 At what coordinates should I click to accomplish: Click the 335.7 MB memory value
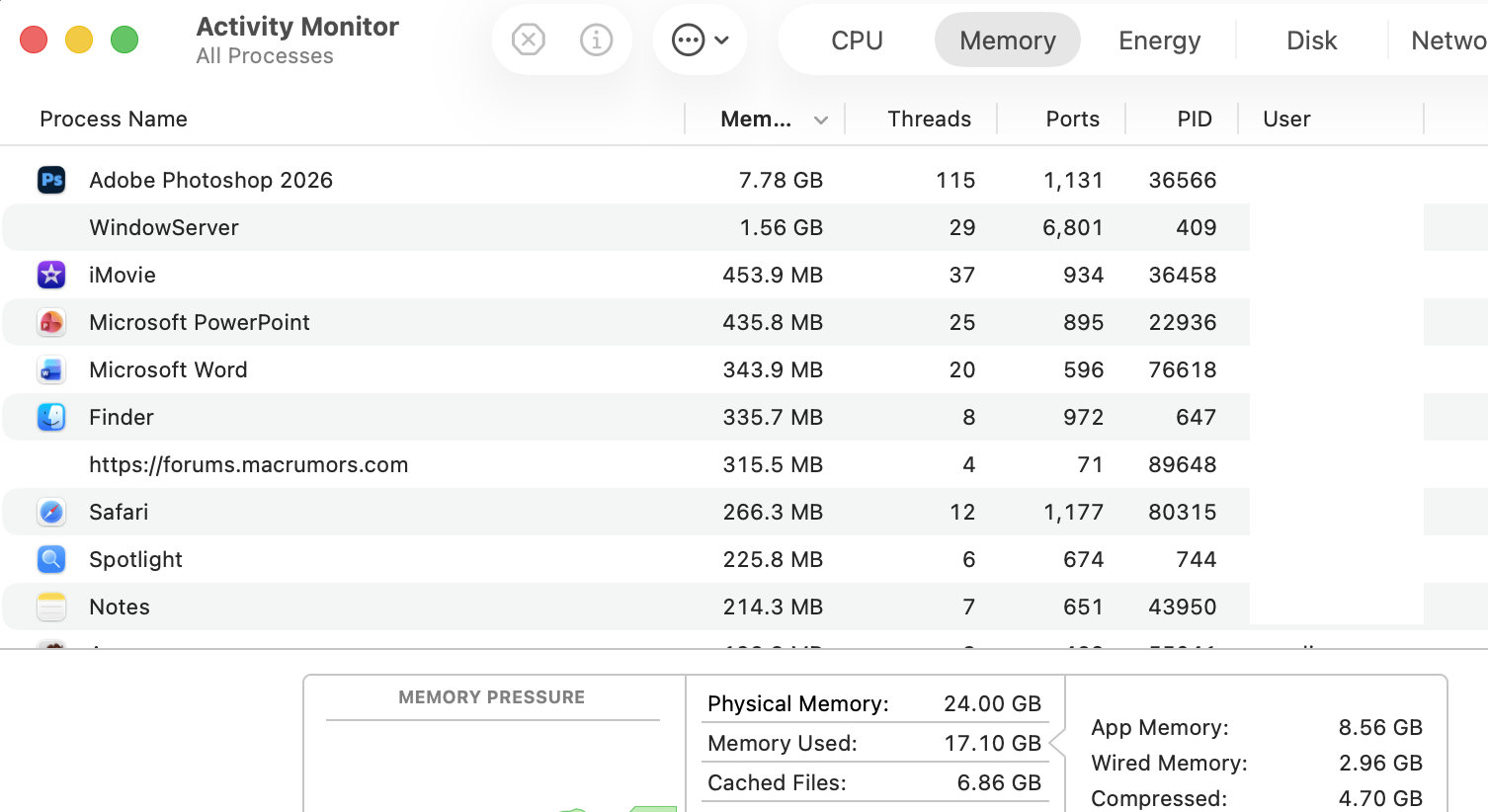[x=773, y=417]
